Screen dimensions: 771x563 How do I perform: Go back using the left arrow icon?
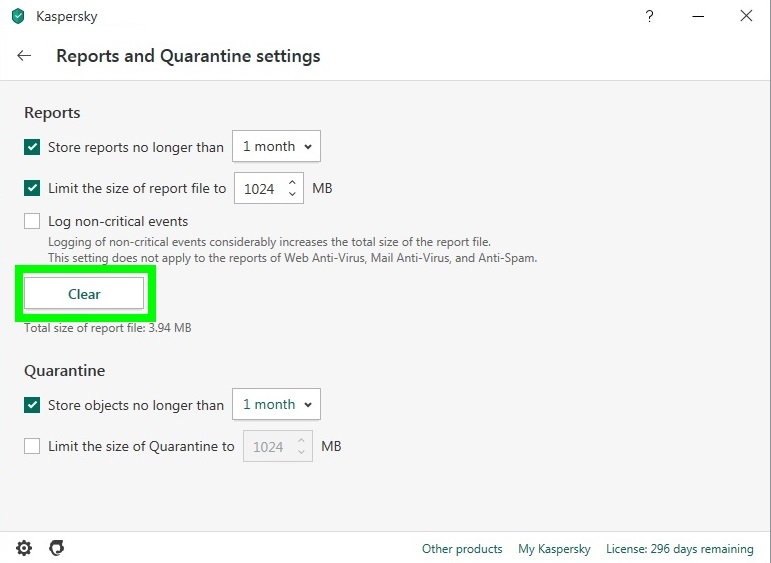(x=24, y=56)
